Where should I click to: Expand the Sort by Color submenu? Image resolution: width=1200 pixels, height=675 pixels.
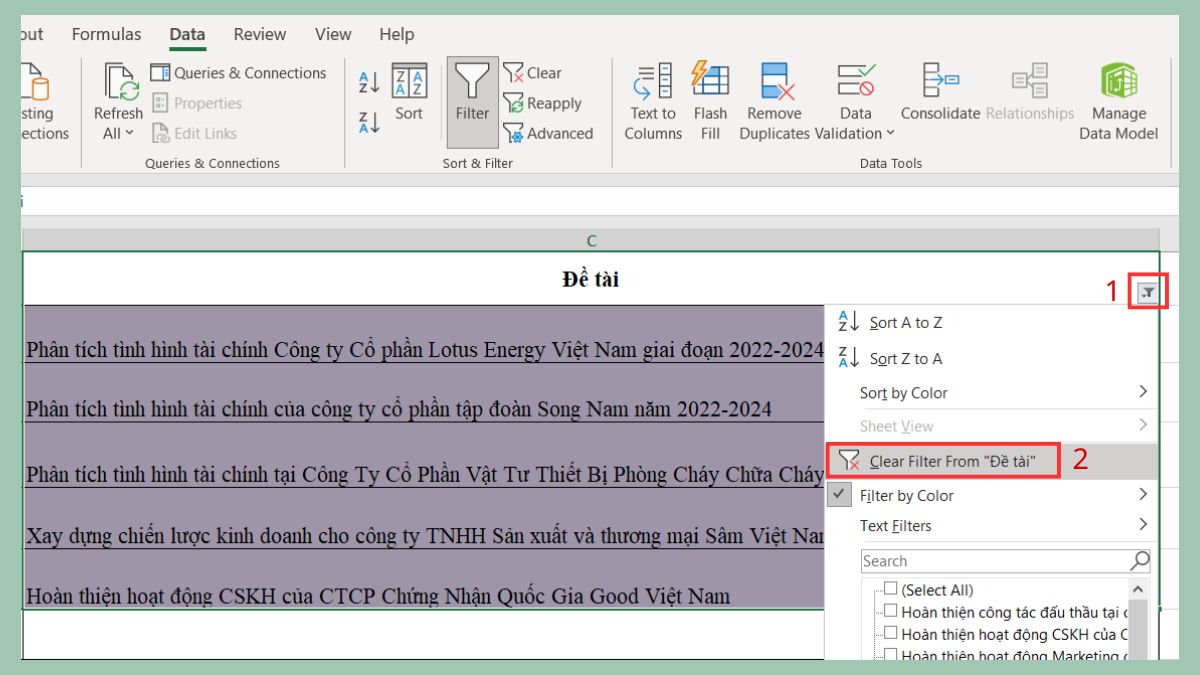pyautogui.click(x=903, y=392)
